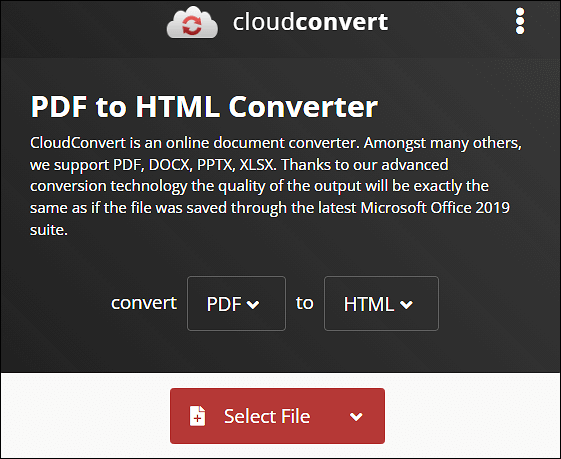Click the chevron arrow beside PDF
Viewport: 561px width, 459px height.
pos(253,304)
